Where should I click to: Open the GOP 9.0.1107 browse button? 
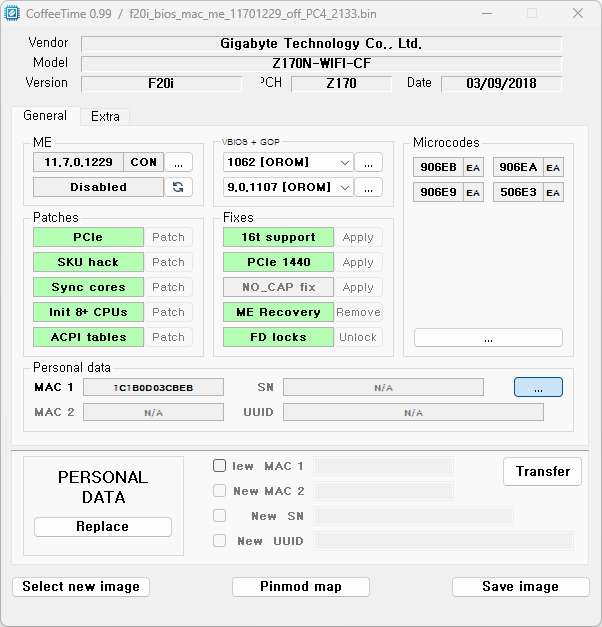[x=368, y=187]
